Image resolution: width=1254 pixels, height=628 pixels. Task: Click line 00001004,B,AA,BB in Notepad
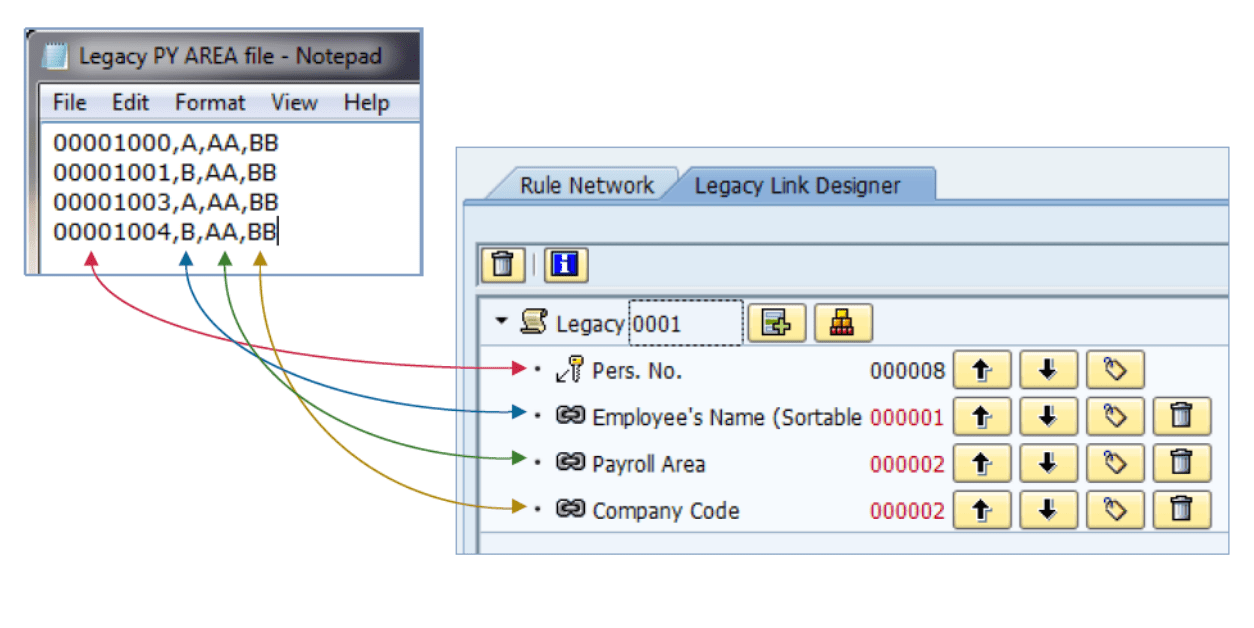pos(165,233)
